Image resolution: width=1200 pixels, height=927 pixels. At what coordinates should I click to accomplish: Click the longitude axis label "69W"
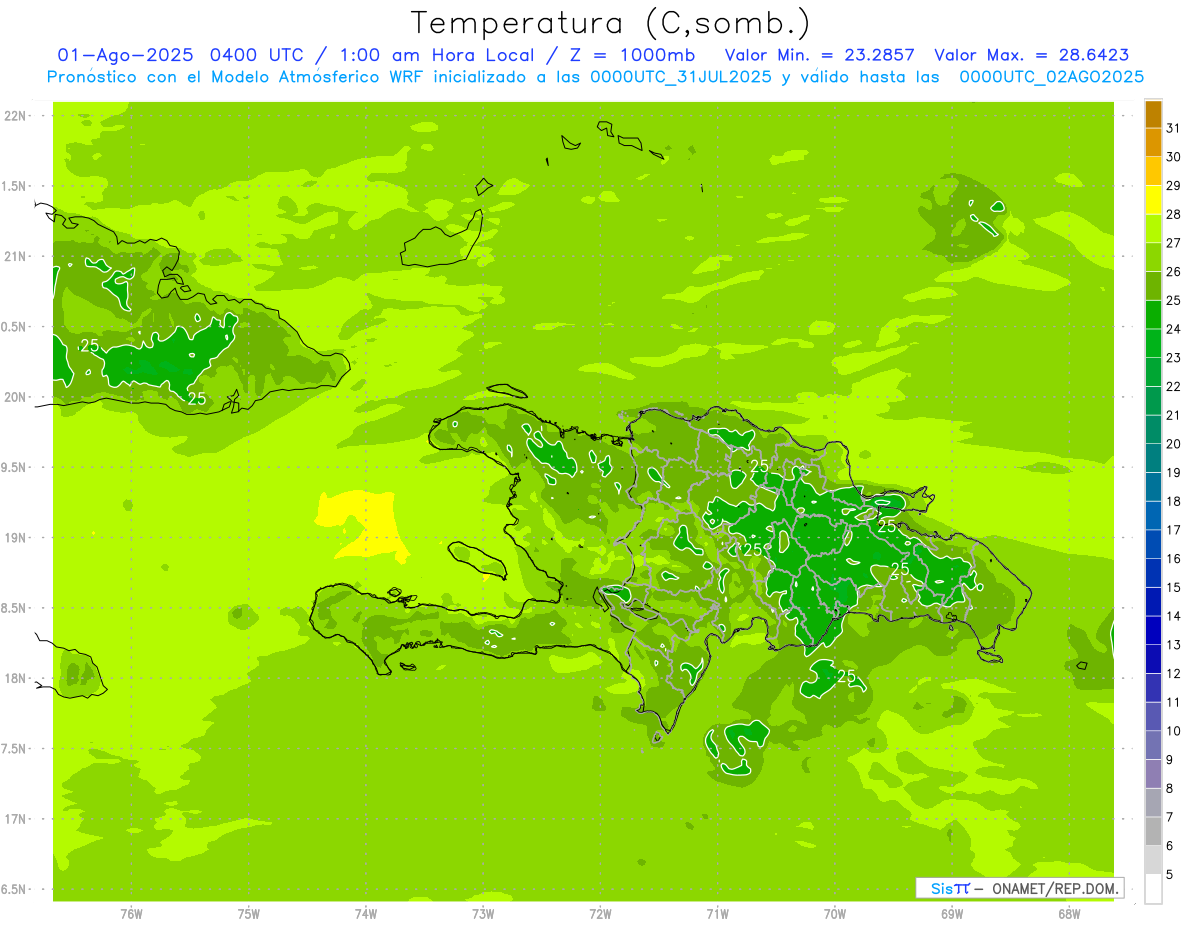952,914
